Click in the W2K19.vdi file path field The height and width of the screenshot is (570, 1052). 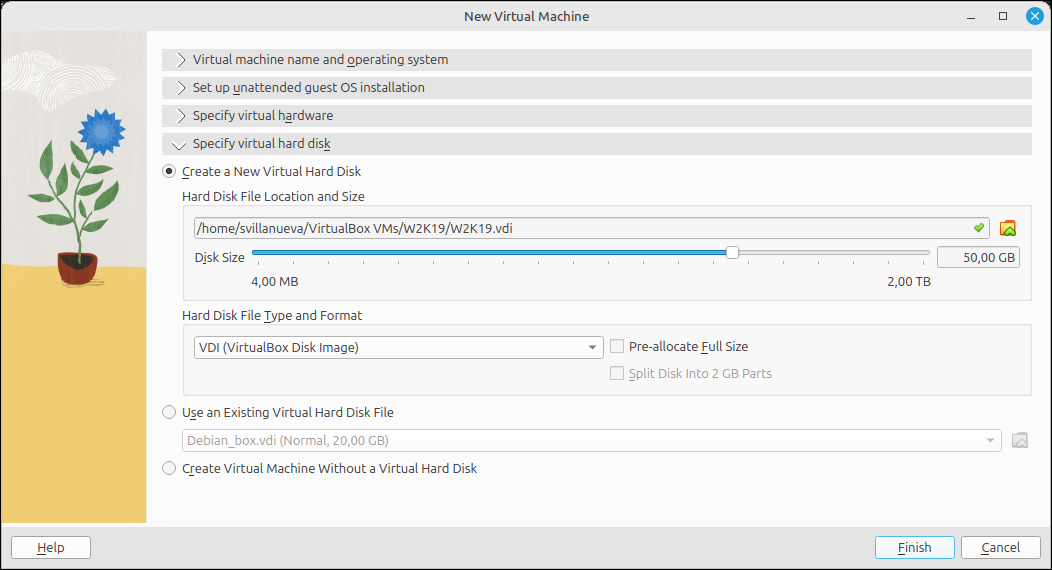coord(591,228)
